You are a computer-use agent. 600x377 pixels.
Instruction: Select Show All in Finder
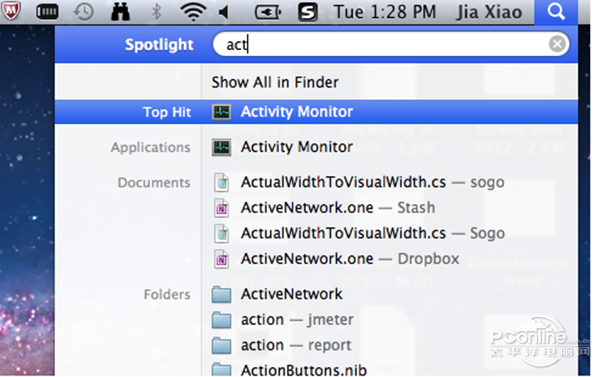[275, 82]
